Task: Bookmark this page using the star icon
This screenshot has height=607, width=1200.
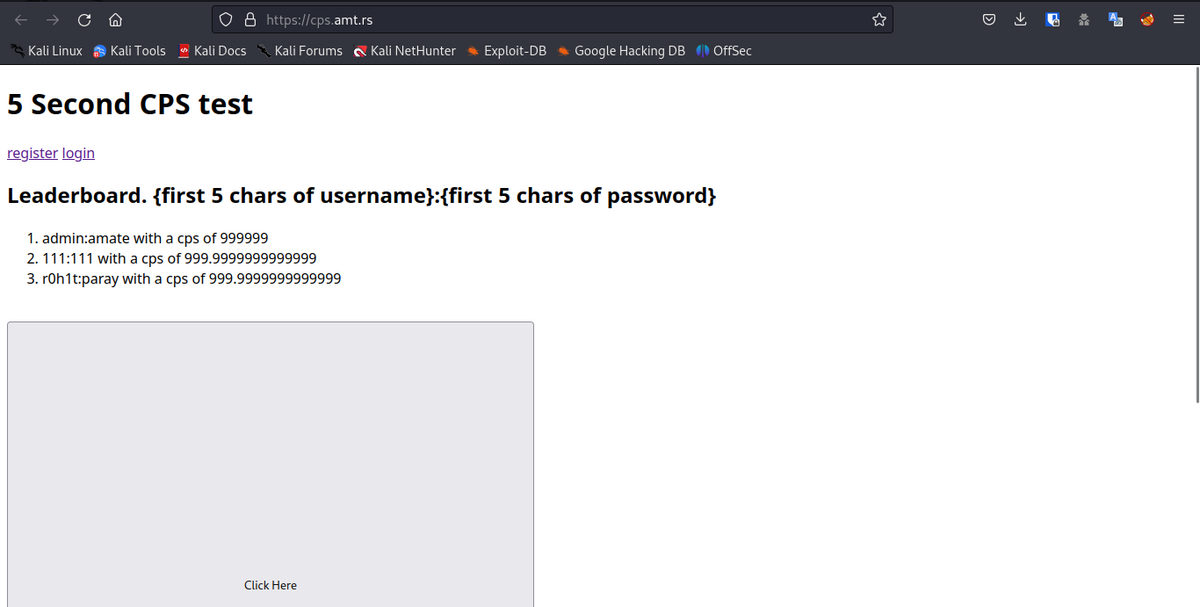Action: point(879,18)
